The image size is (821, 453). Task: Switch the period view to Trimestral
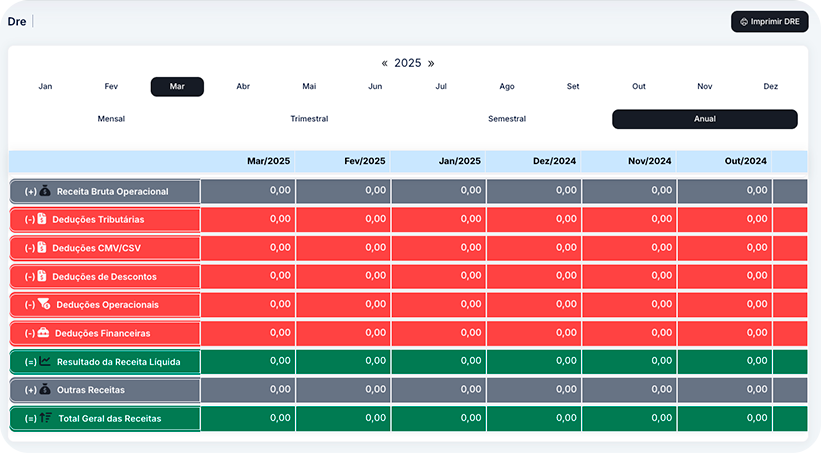coord(309,119)
